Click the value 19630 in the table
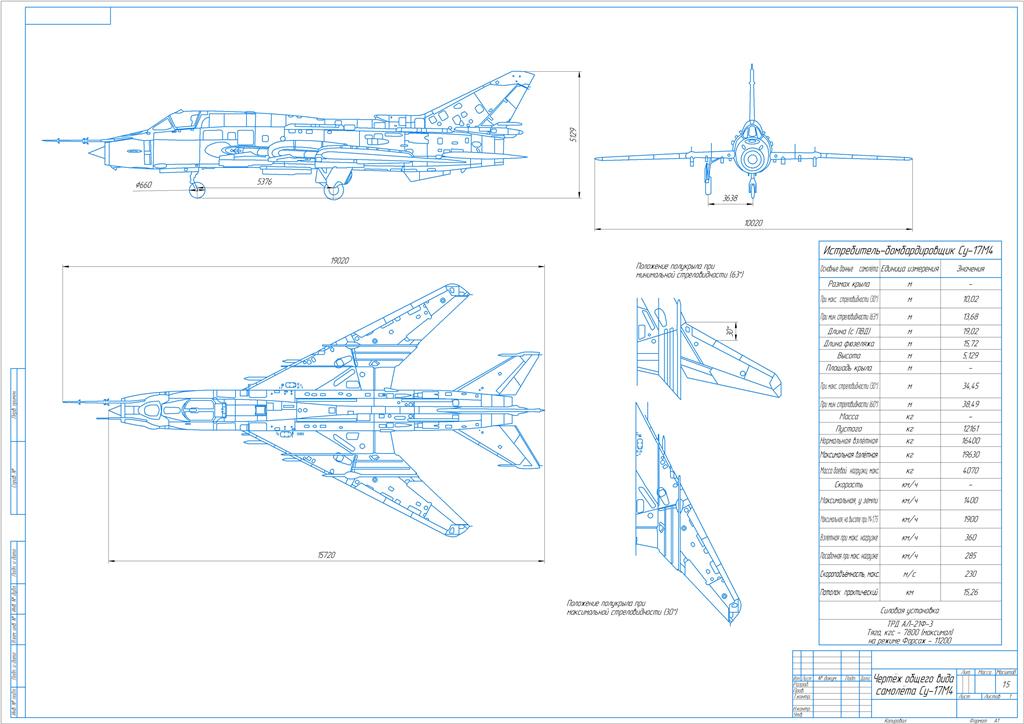The image size is (1024, 724). [971, 454]
